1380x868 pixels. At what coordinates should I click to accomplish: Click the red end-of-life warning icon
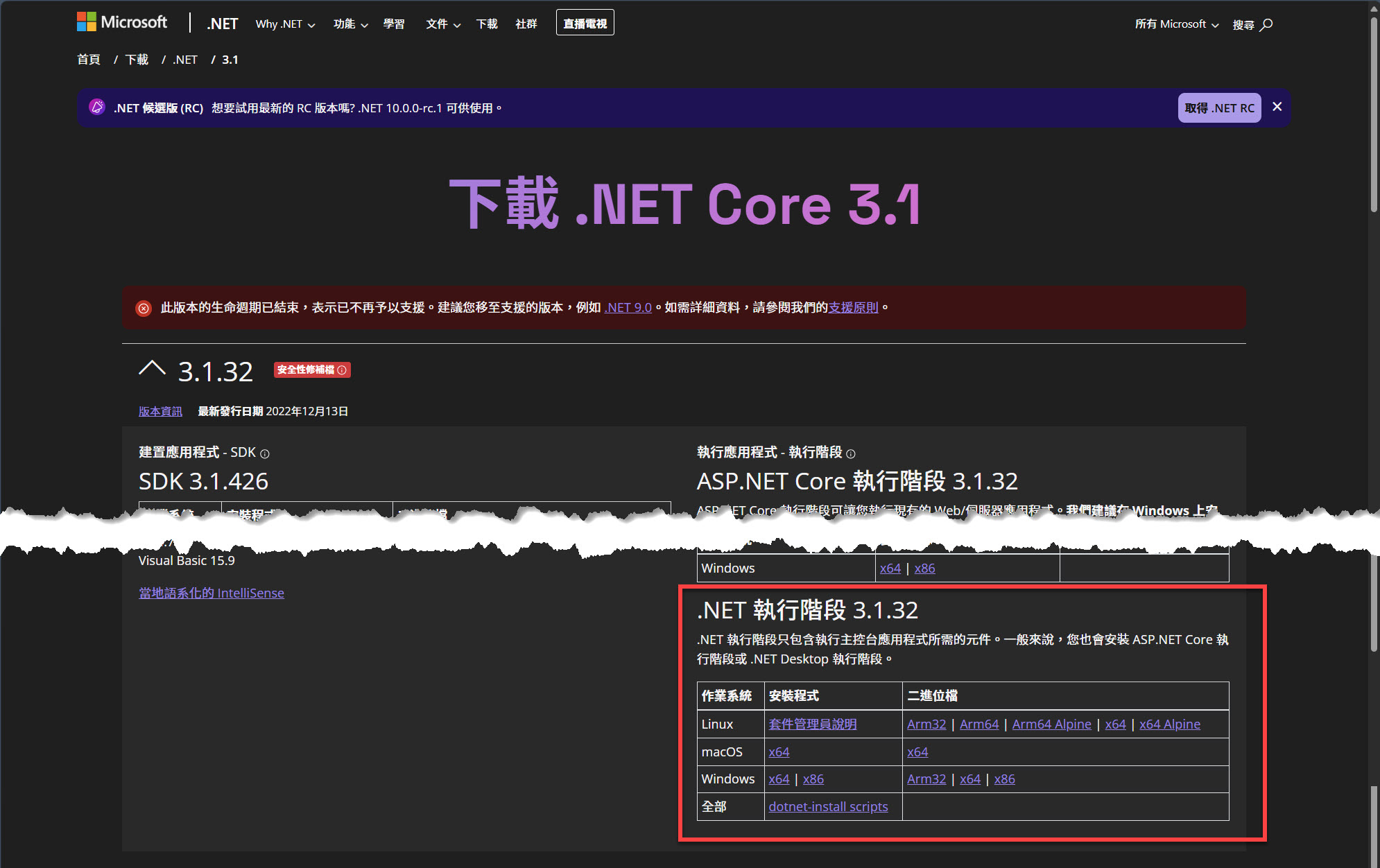click(144, 308)
